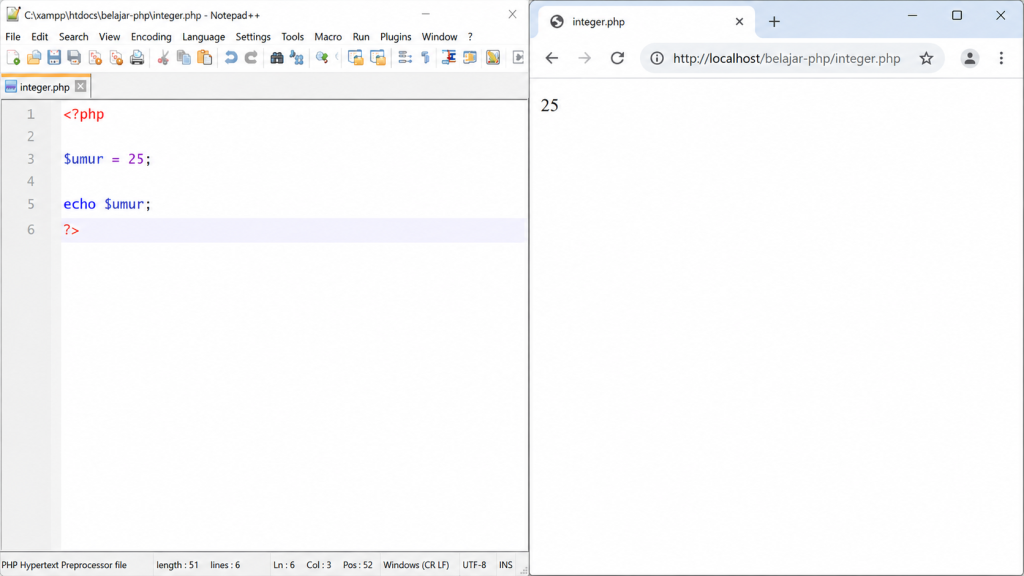
Task: Open Language menu in Notepad++
Action: [203, 37]
